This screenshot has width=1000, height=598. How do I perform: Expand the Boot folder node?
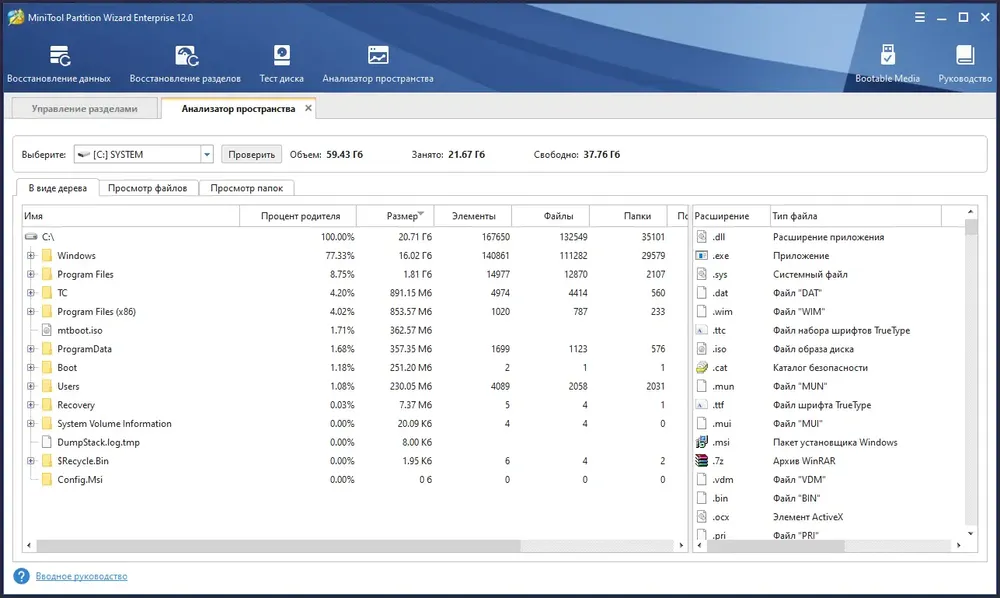(x=30, y=367)
